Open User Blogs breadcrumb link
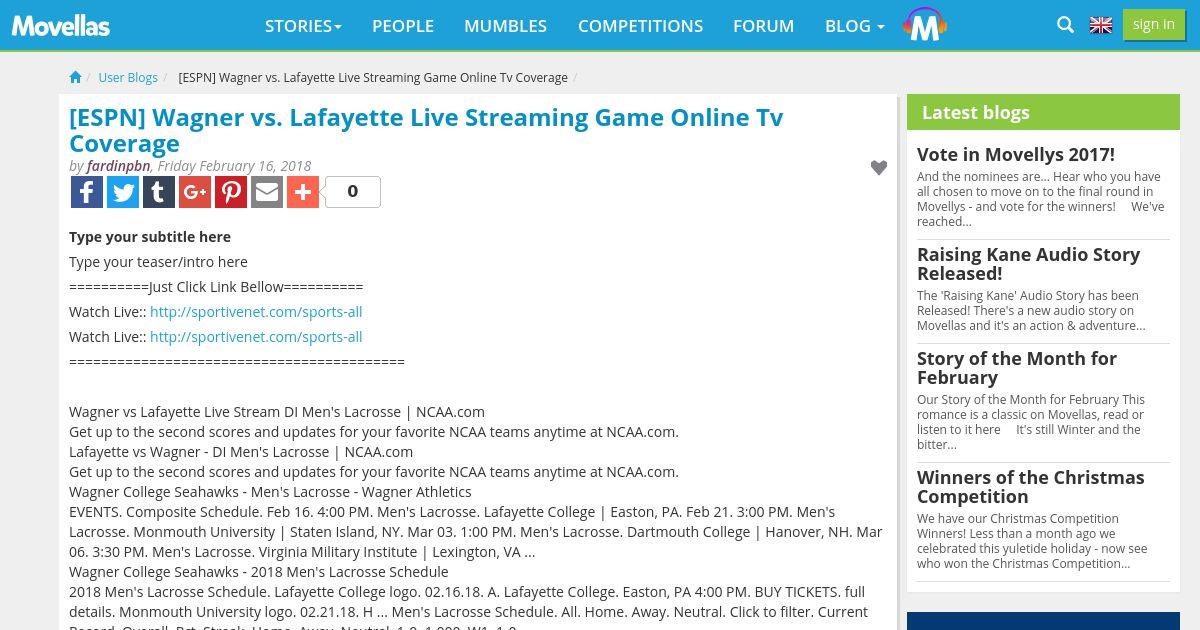 pos(128,77)
